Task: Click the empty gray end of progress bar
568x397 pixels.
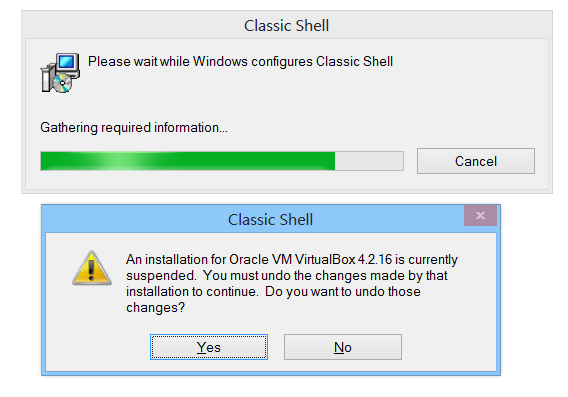Action: [x=369, y=161]
